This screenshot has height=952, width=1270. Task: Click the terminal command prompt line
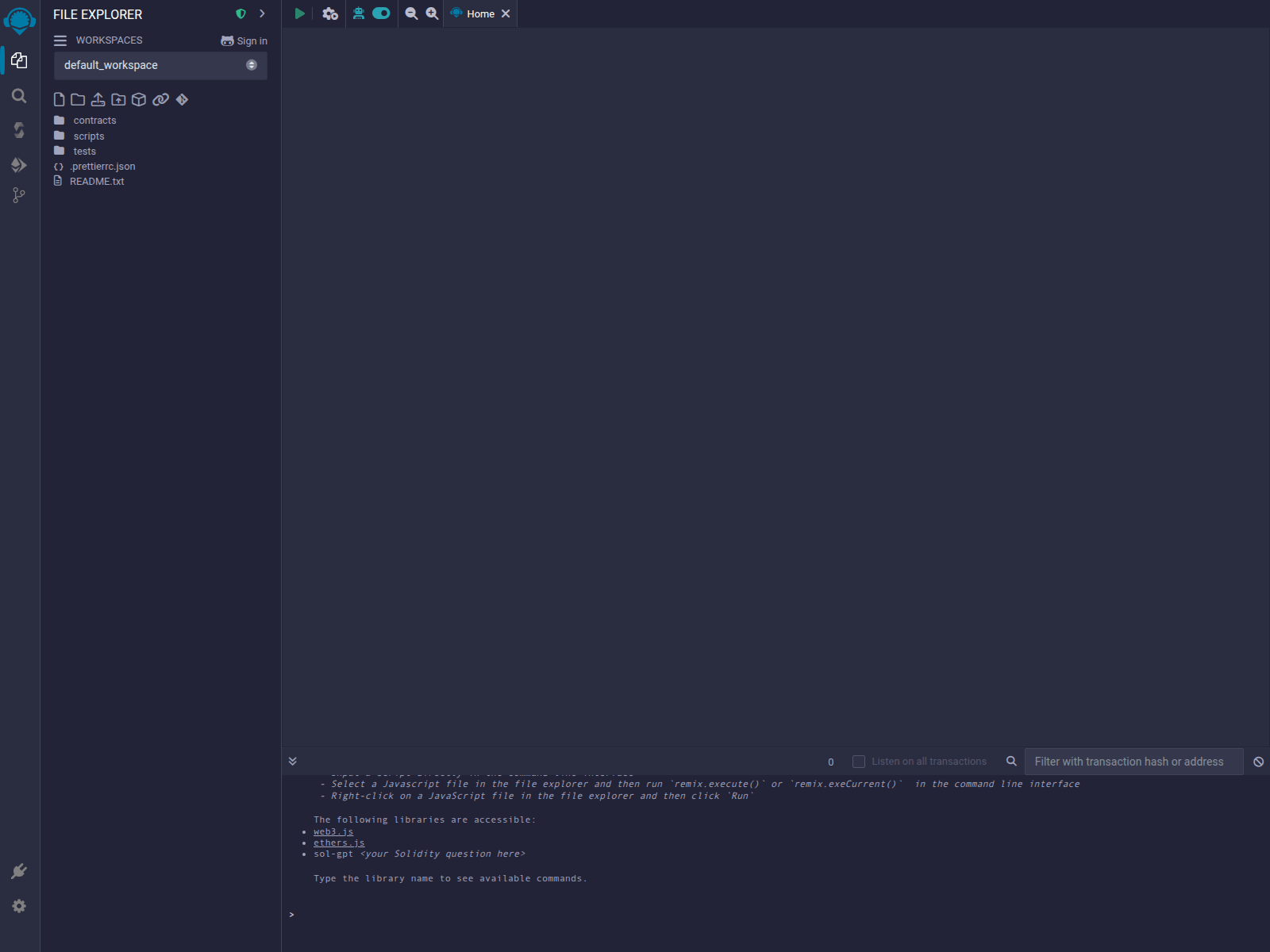click(x=775, y=915)
